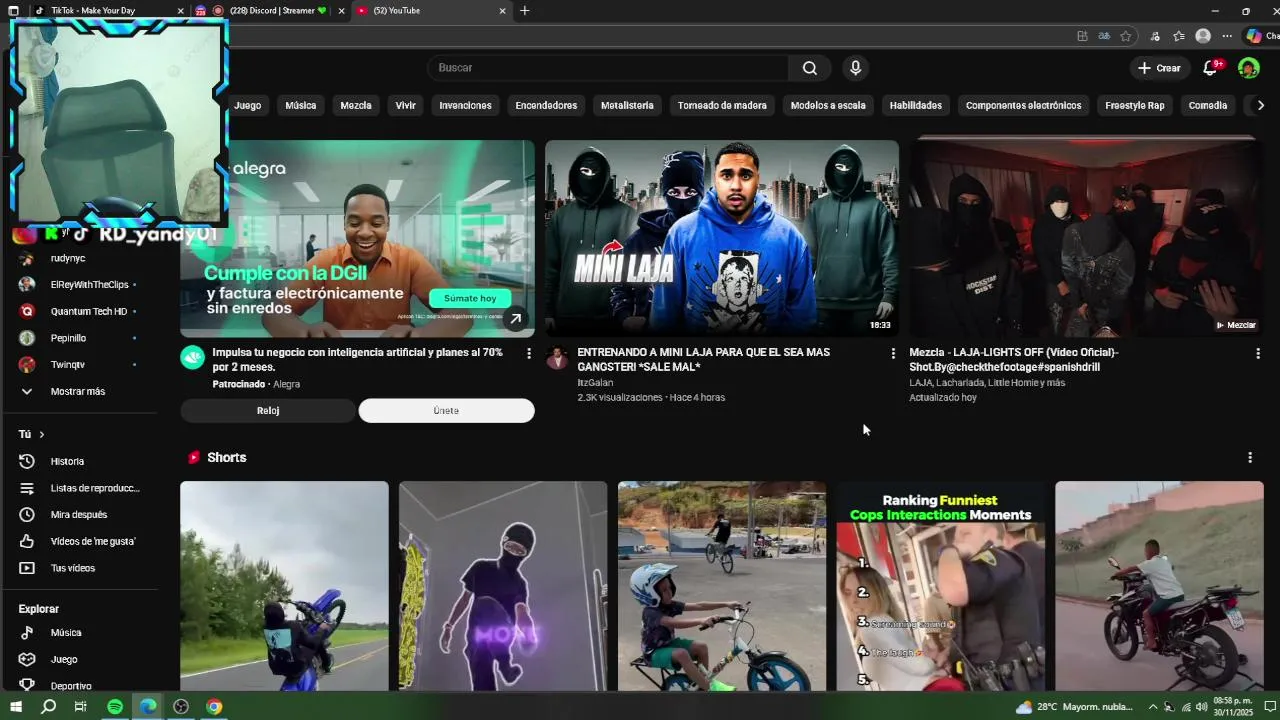Switch to the Discord | Streamer tab

point(270,11)
